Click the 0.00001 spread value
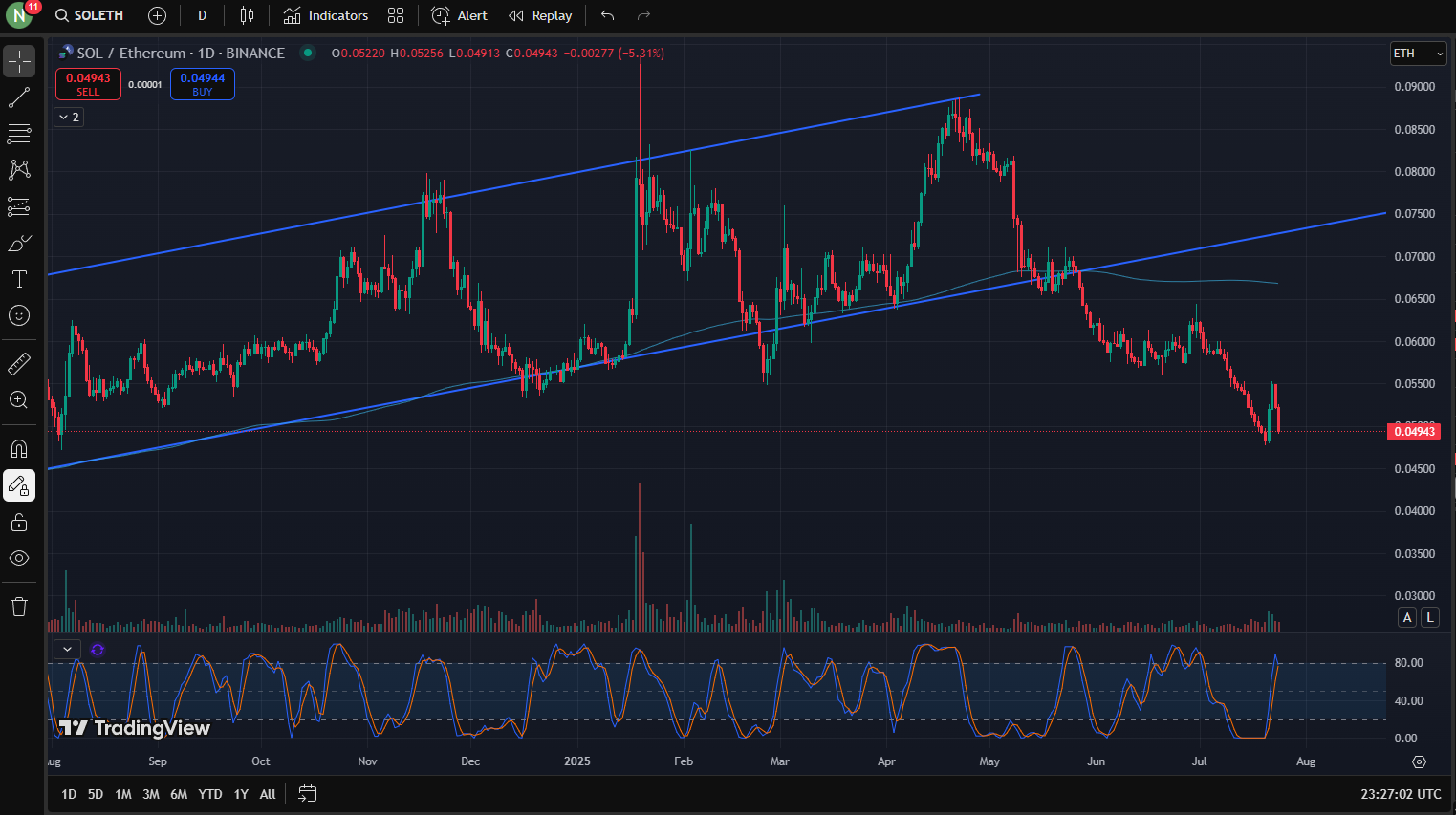1456x815 pixels. point(145,85)
